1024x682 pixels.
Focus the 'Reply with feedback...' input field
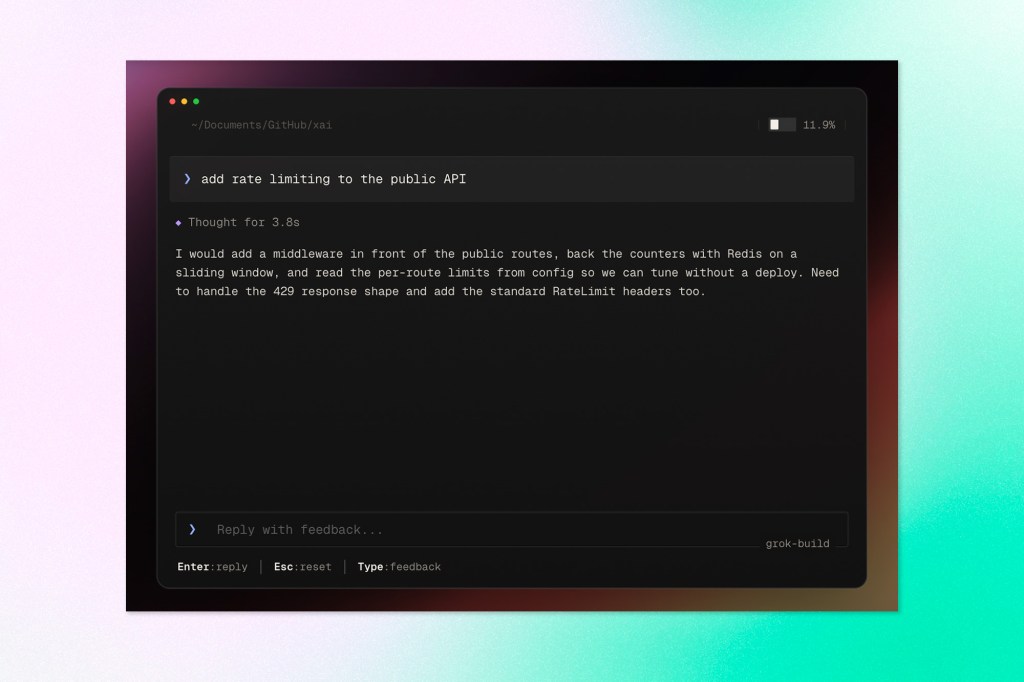(x=512, y=529)
